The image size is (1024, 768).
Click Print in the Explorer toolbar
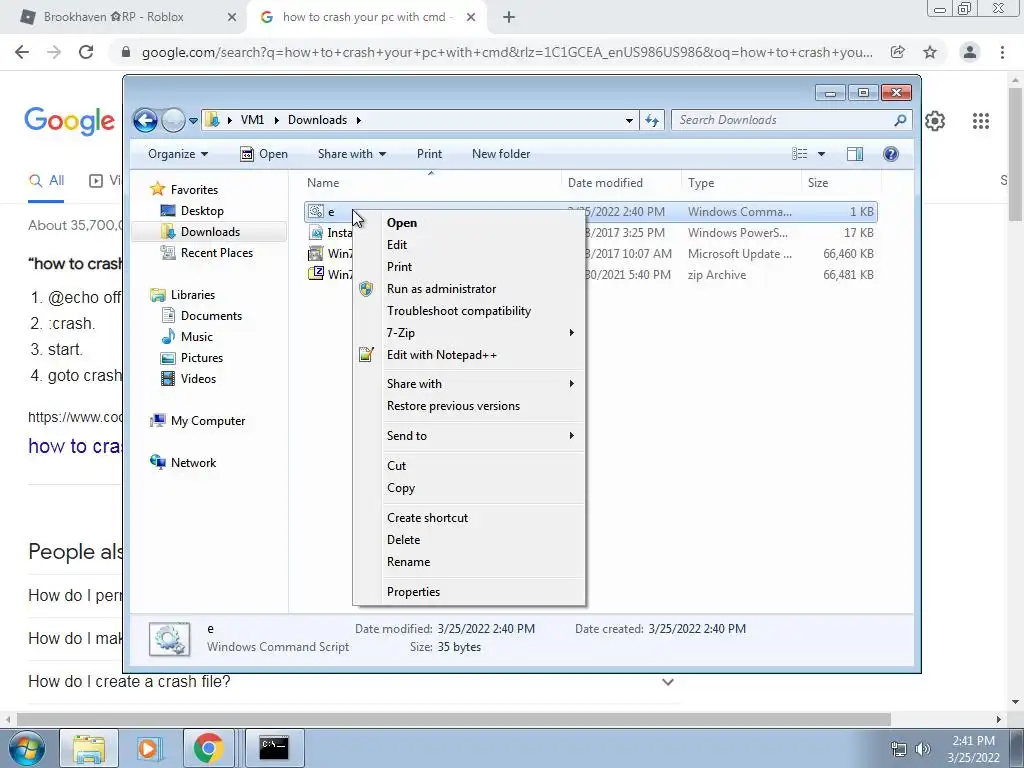pyautogui.click(x=429, y=154)
